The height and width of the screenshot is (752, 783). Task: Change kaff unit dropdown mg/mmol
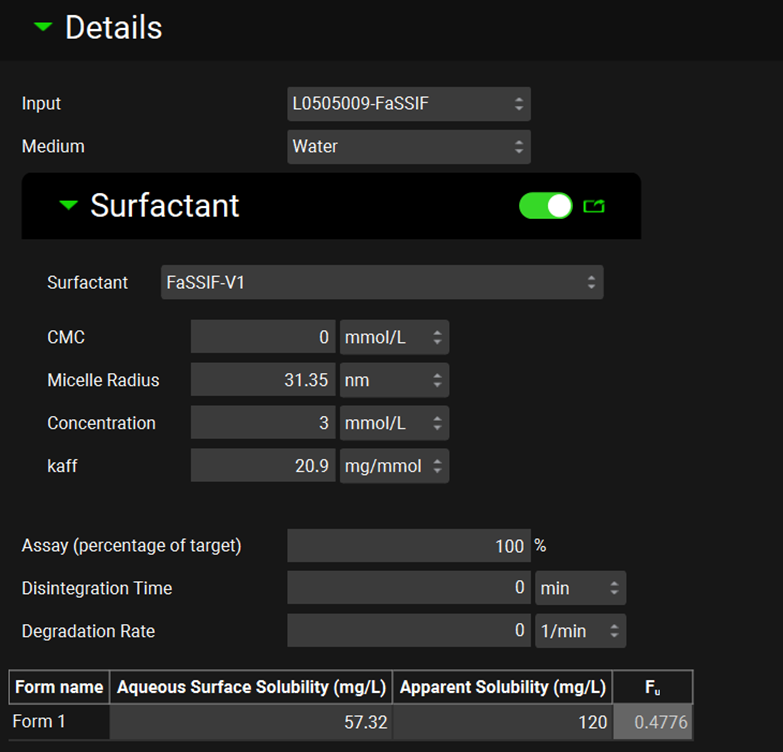(x=394, y=466)
